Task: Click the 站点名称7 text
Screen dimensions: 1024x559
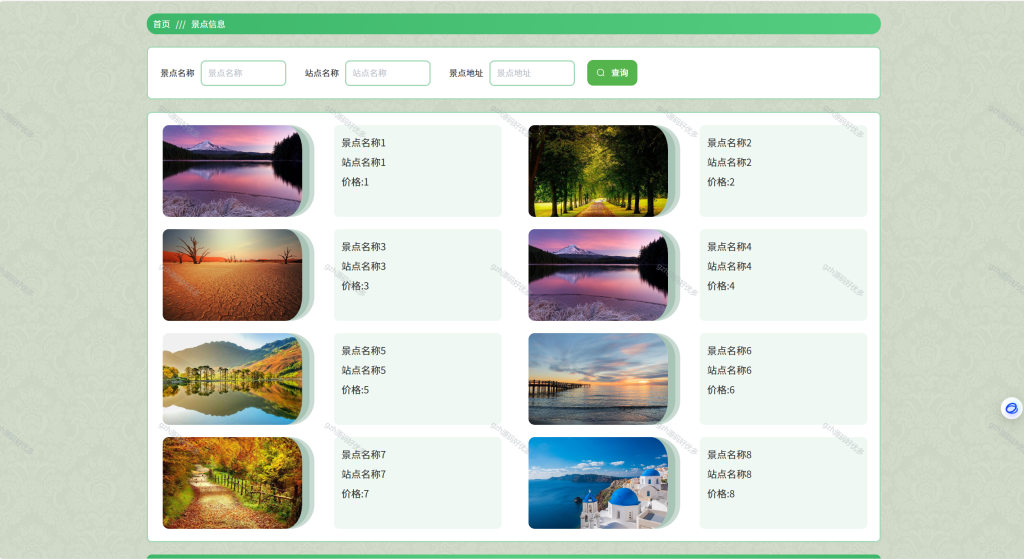Action: (364, 473)
